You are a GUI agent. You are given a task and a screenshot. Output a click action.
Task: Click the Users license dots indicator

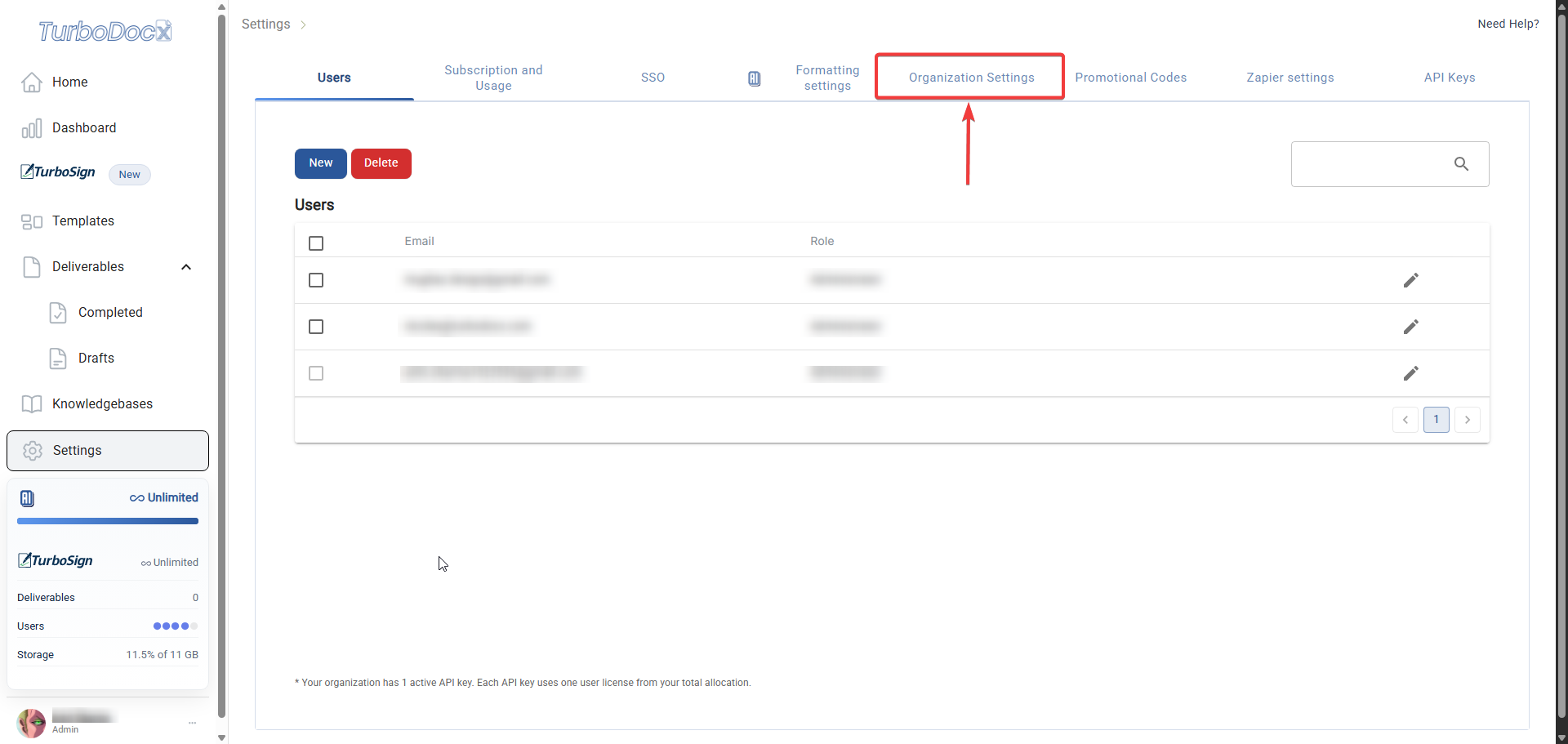[x=176, y=626]
